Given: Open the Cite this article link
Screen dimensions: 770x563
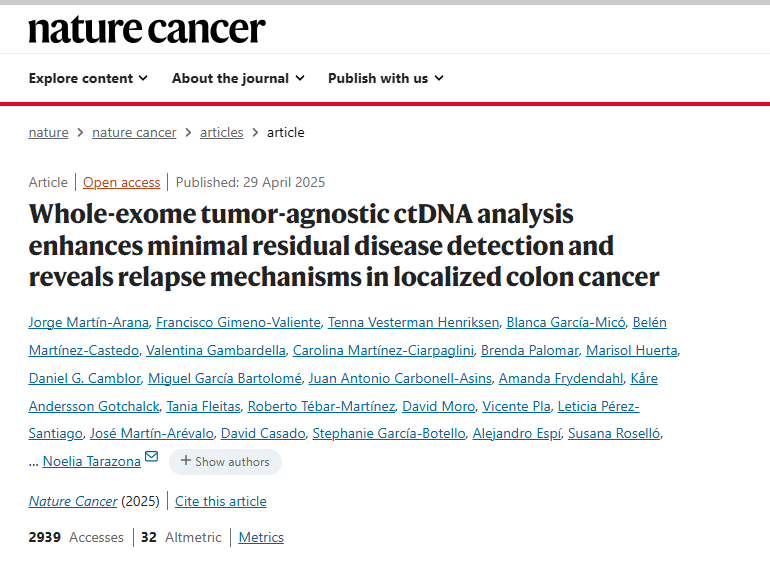Looking at the screenshot, I should pos(220,501).
